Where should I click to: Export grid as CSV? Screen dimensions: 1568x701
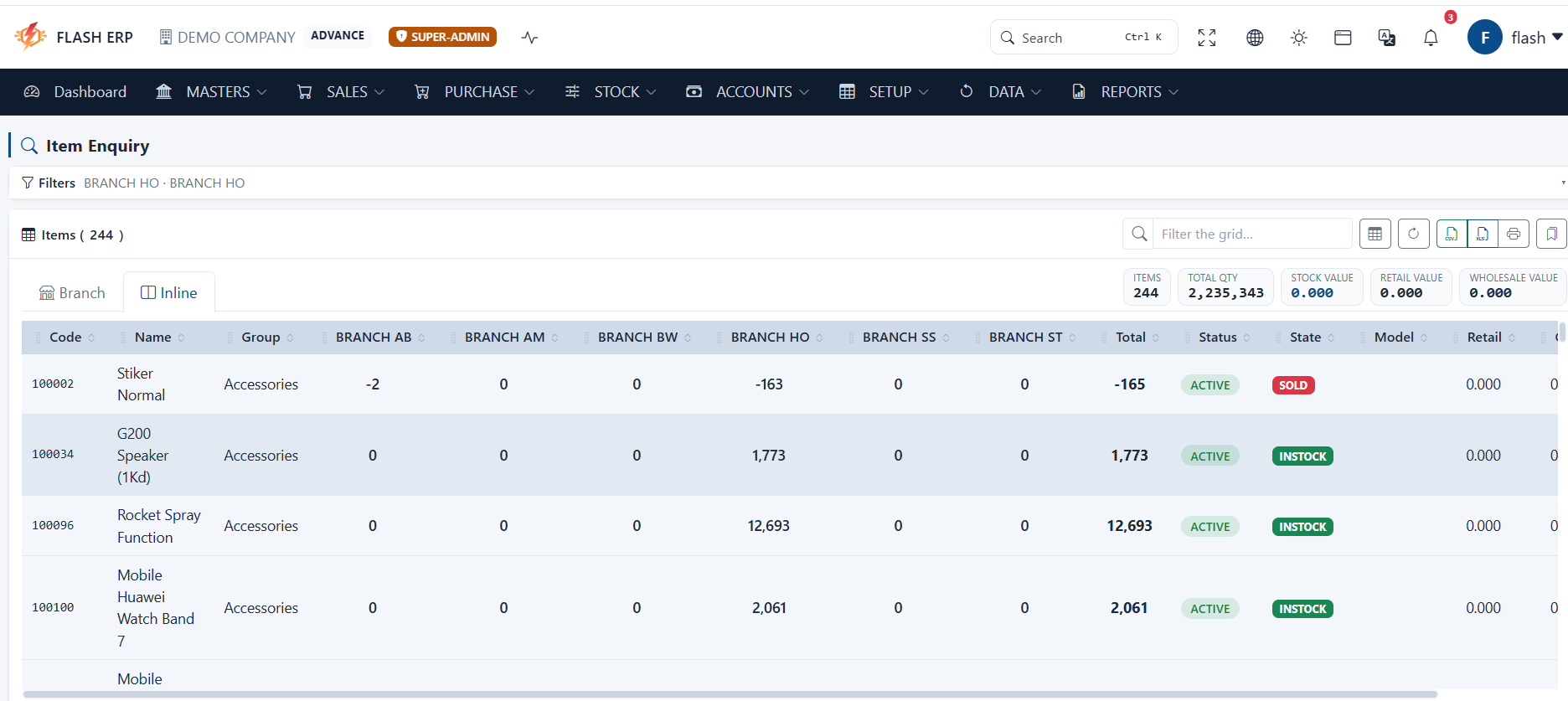[x=1452, y=234]
